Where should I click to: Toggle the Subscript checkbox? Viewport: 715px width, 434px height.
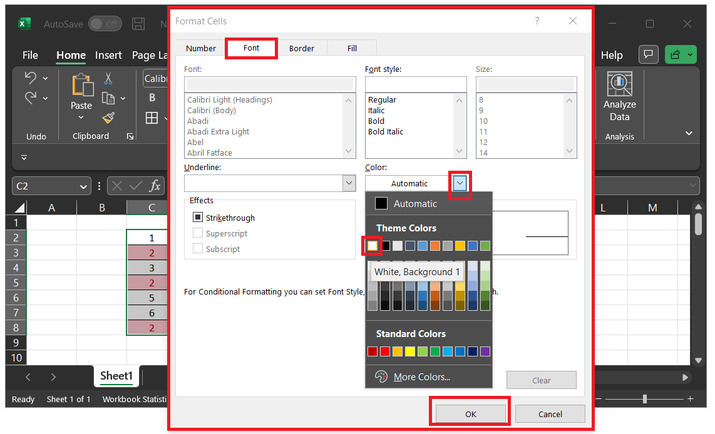(197, 248)
